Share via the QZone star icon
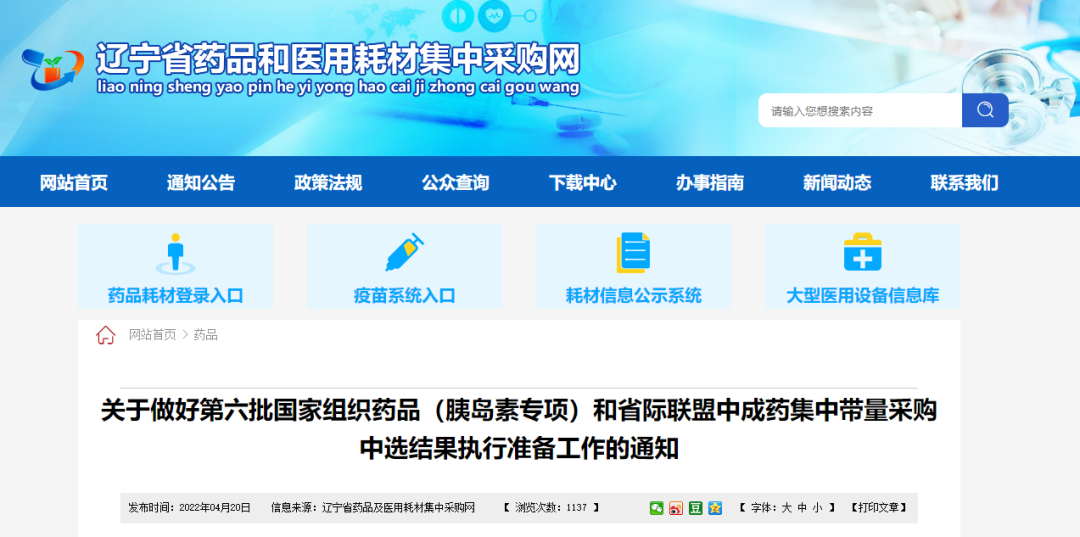Screen dimensions: 1080x537 point(716,508)
